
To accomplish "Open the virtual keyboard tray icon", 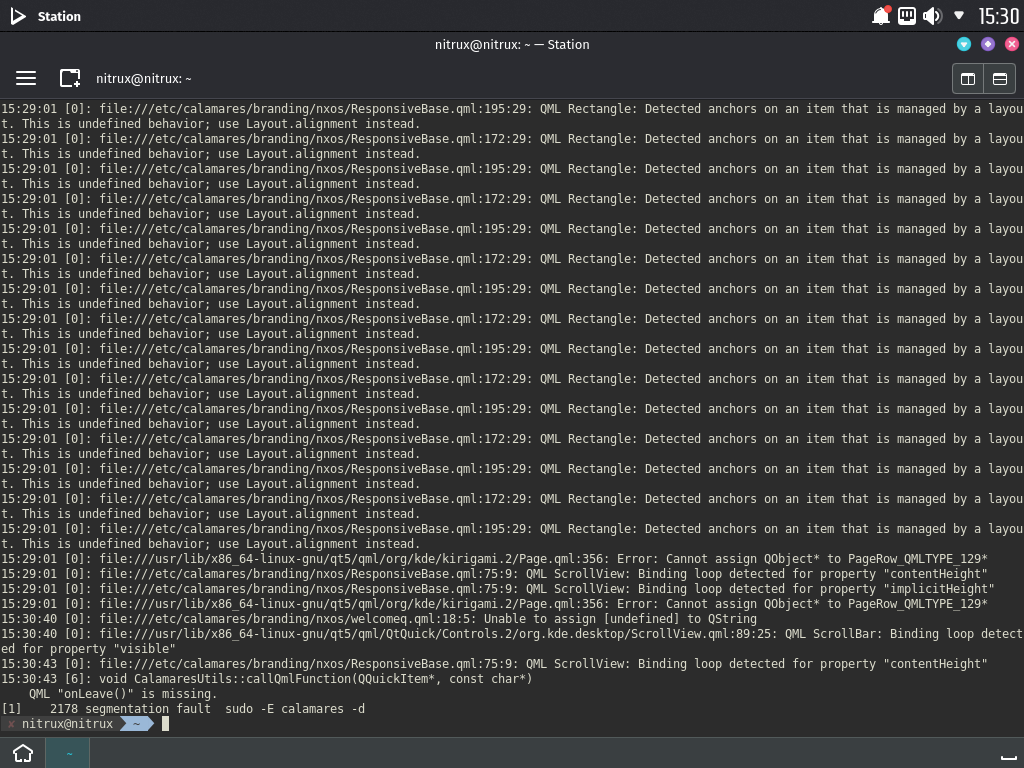I will pyautogui.click(x=906, y=15).
